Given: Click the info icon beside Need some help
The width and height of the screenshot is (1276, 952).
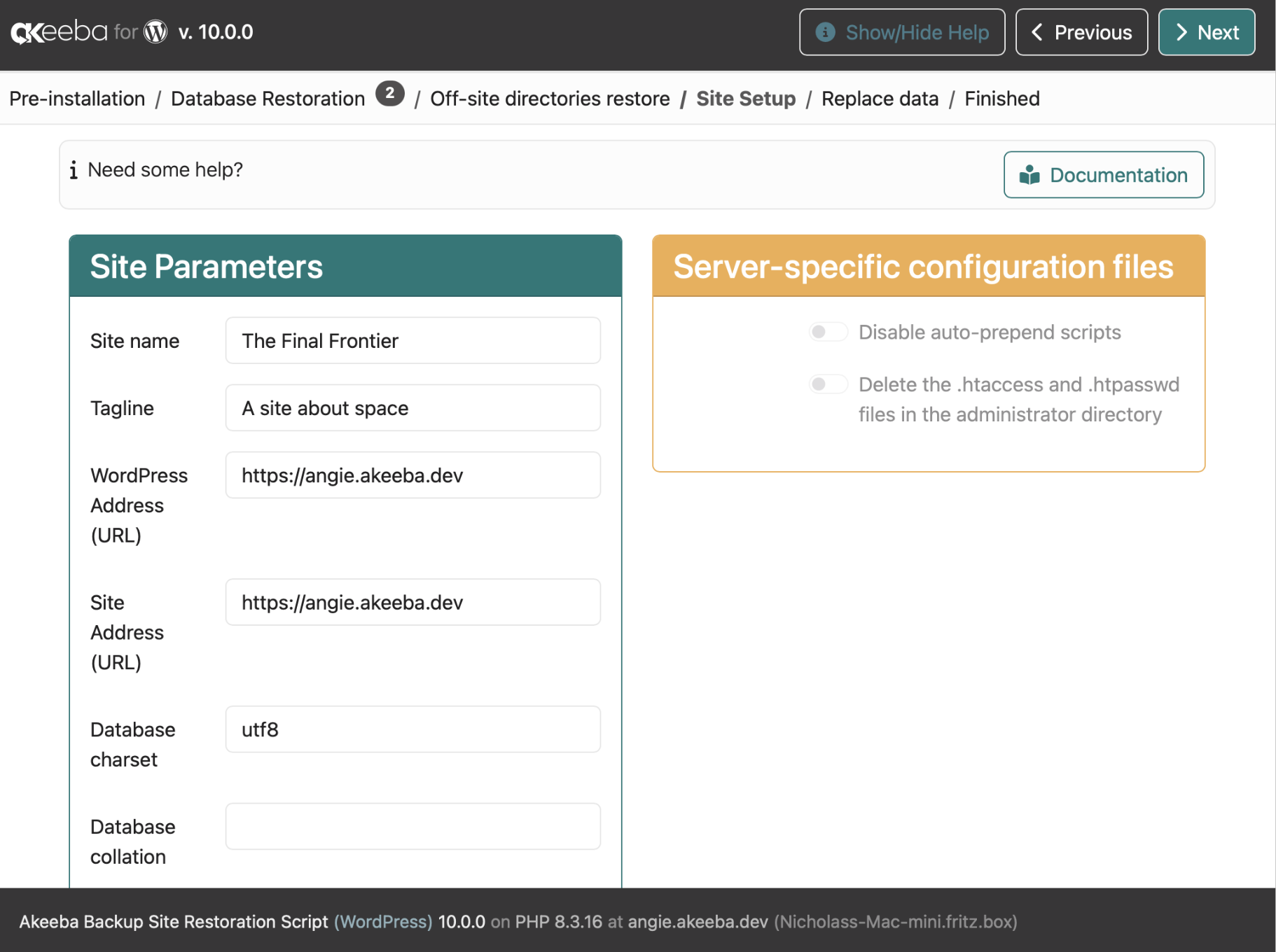Looking at the screenshot, I should (74, 169).
